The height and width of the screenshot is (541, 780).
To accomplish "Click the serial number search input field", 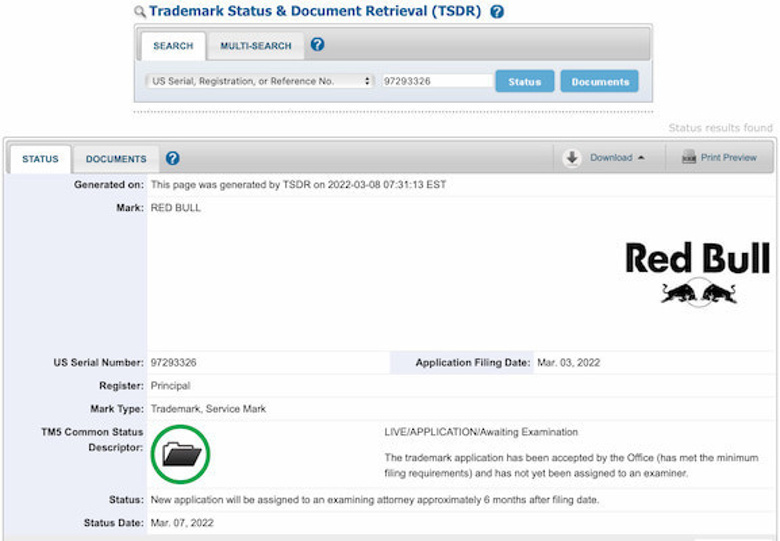I will 435,81.
